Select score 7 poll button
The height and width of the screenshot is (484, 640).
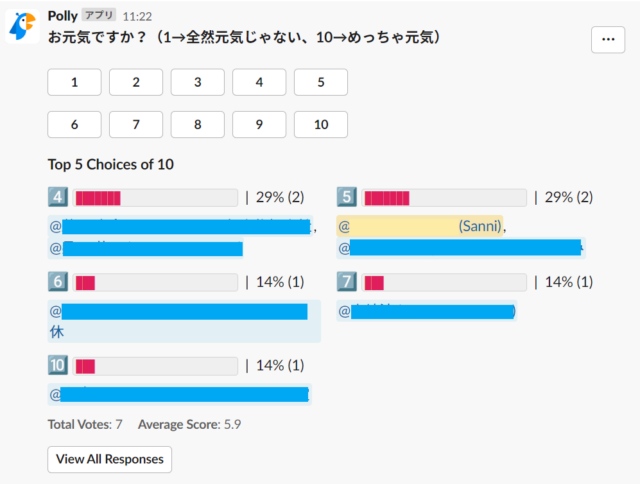135,125
